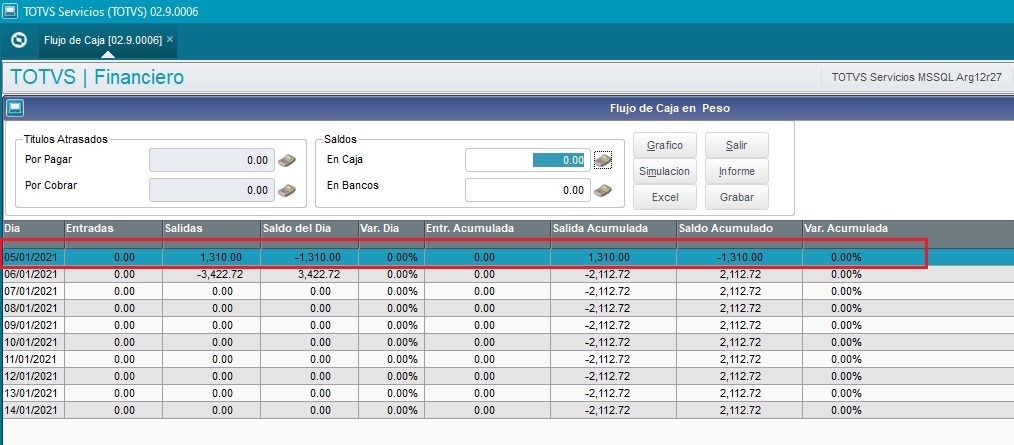The height and width of the screenshot is (445, 1014).
Task: Click the Grafico button
Action: click(665, 145)
